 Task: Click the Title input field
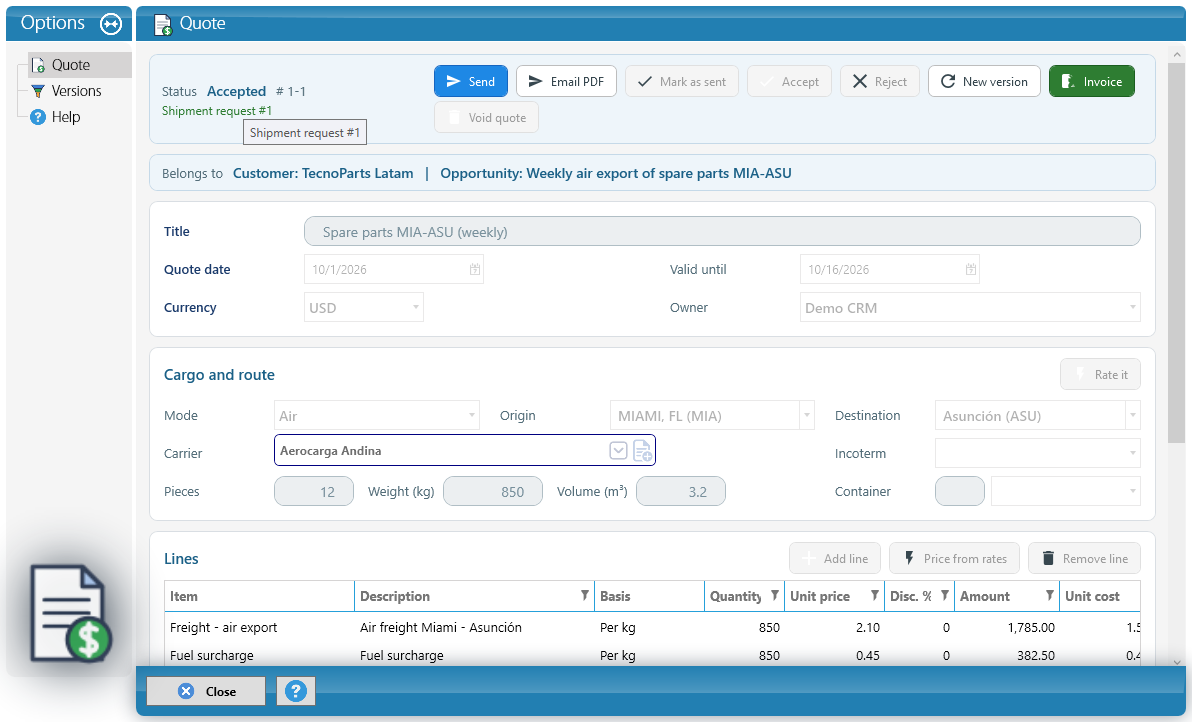click(722, 231)
